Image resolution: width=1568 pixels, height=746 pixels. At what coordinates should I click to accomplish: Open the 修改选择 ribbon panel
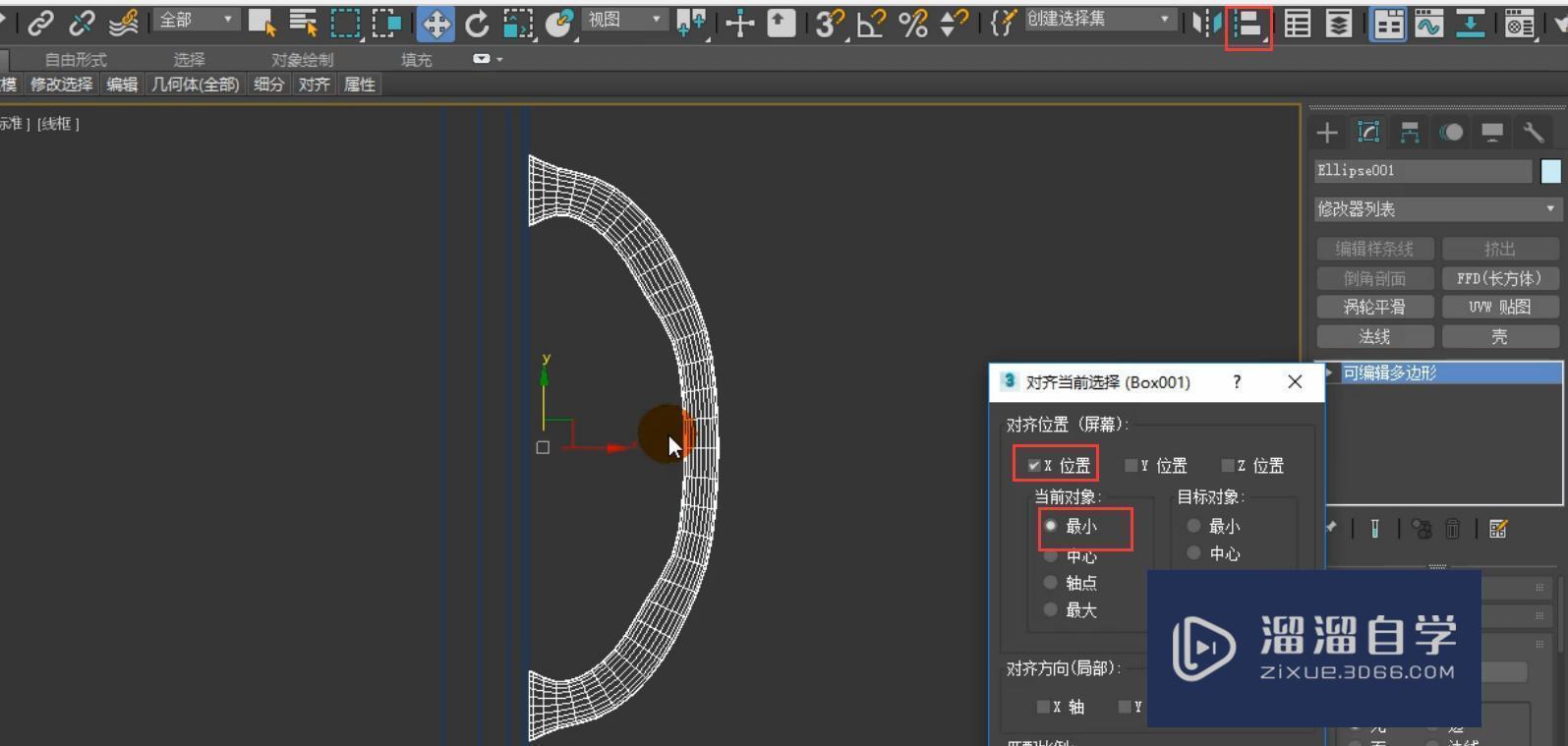[x=61, y=85]
